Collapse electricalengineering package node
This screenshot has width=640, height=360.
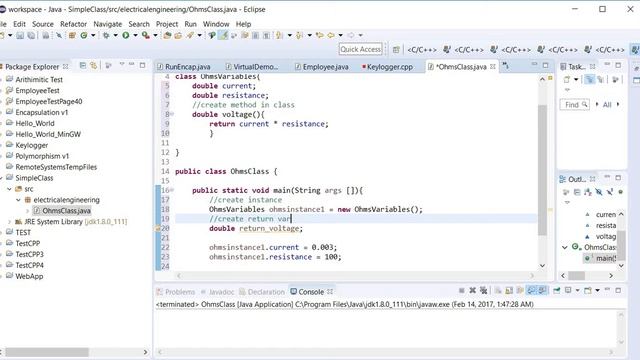pyautogui.click(x=18, y=200)
